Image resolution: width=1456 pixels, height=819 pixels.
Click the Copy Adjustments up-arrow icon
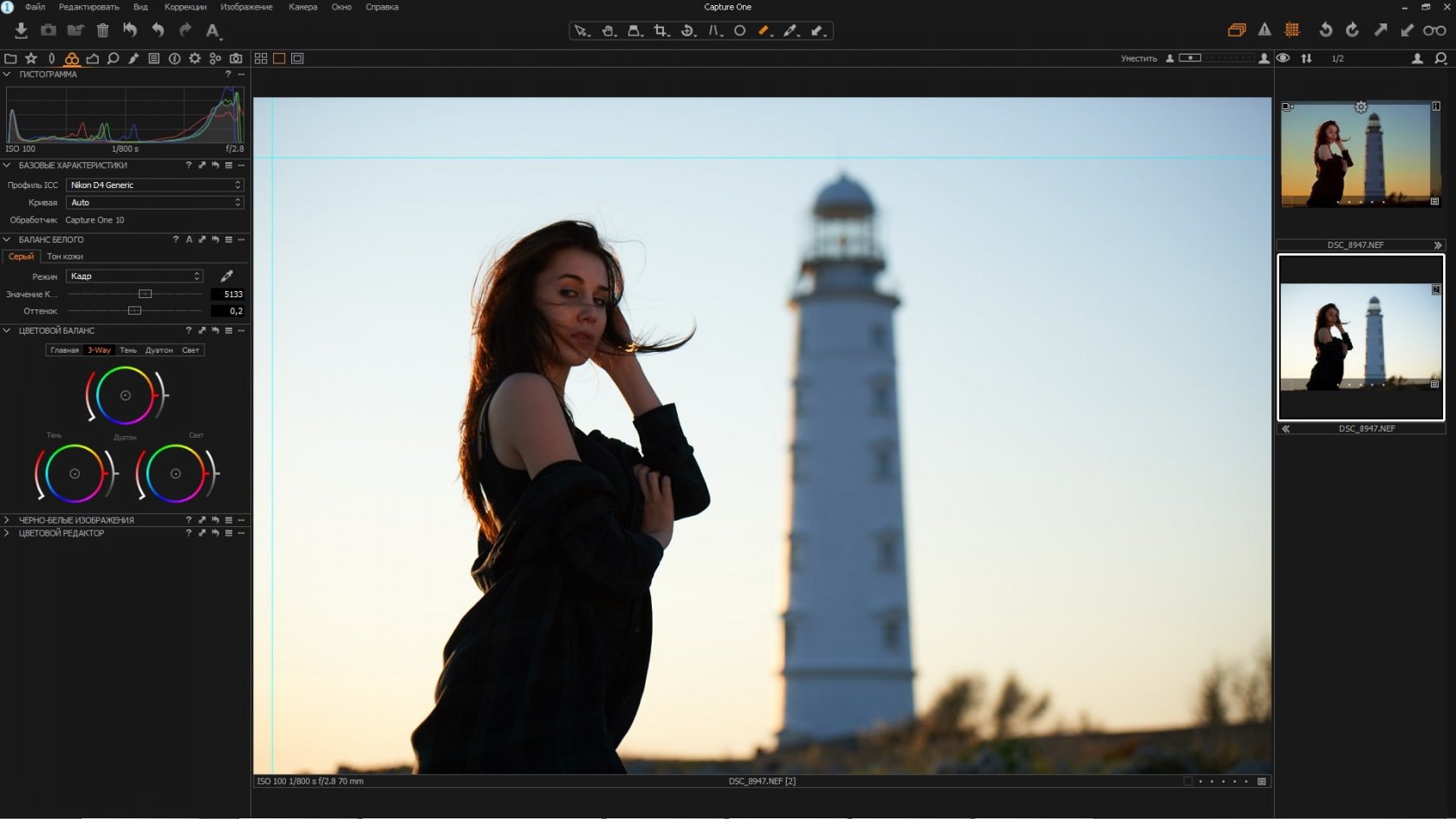point(1380,30)
